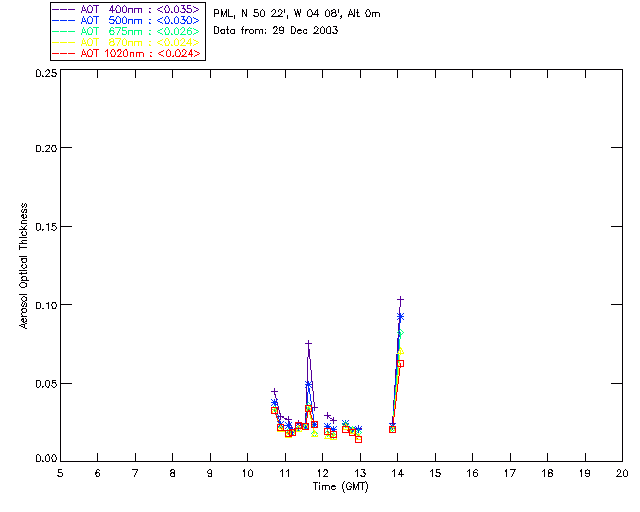The width and height of the screenshot is (640, 512).
Task: Click the x-axis tick label 17
Action: (x=510, y=473)
